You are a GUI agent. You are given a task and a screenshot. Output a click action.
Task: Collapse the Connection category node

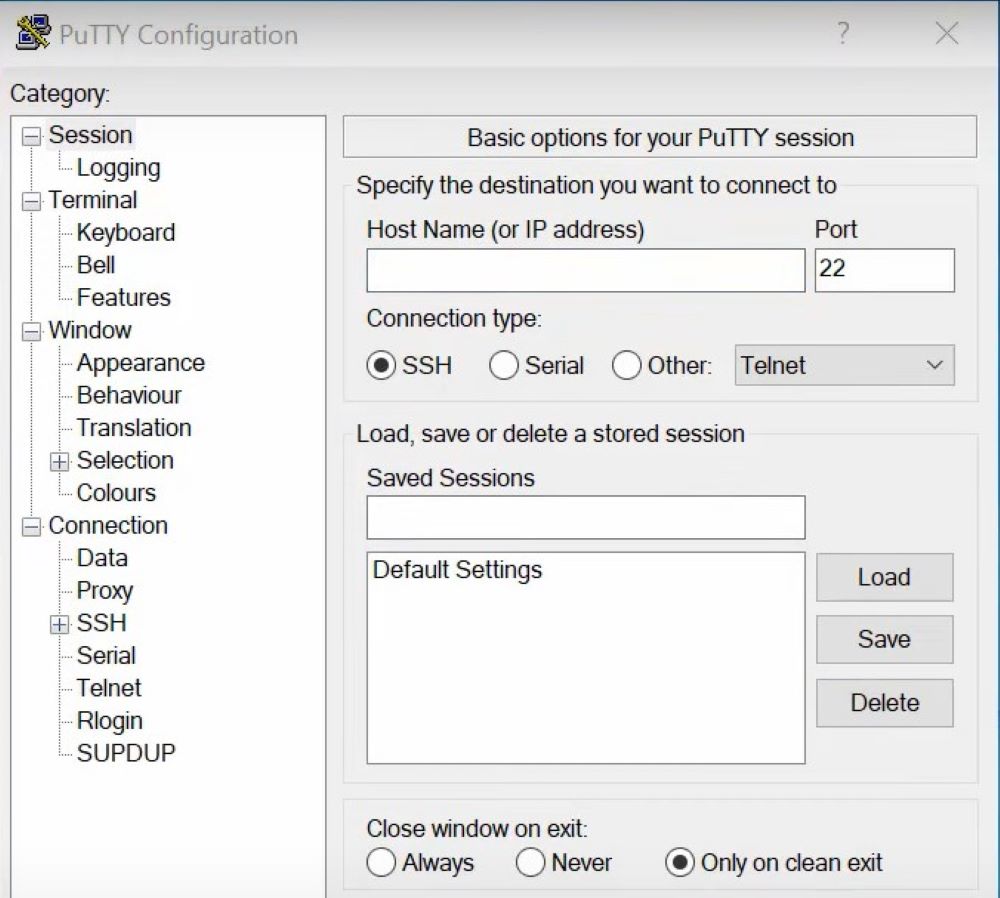(x=32, y=527)
